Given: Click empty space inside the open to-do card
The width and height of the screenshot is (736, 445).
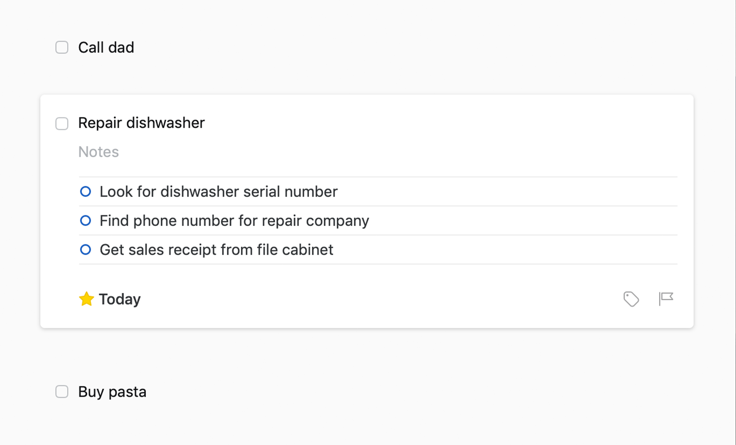Looking at the screenshot, I should [x=376, y=299].
